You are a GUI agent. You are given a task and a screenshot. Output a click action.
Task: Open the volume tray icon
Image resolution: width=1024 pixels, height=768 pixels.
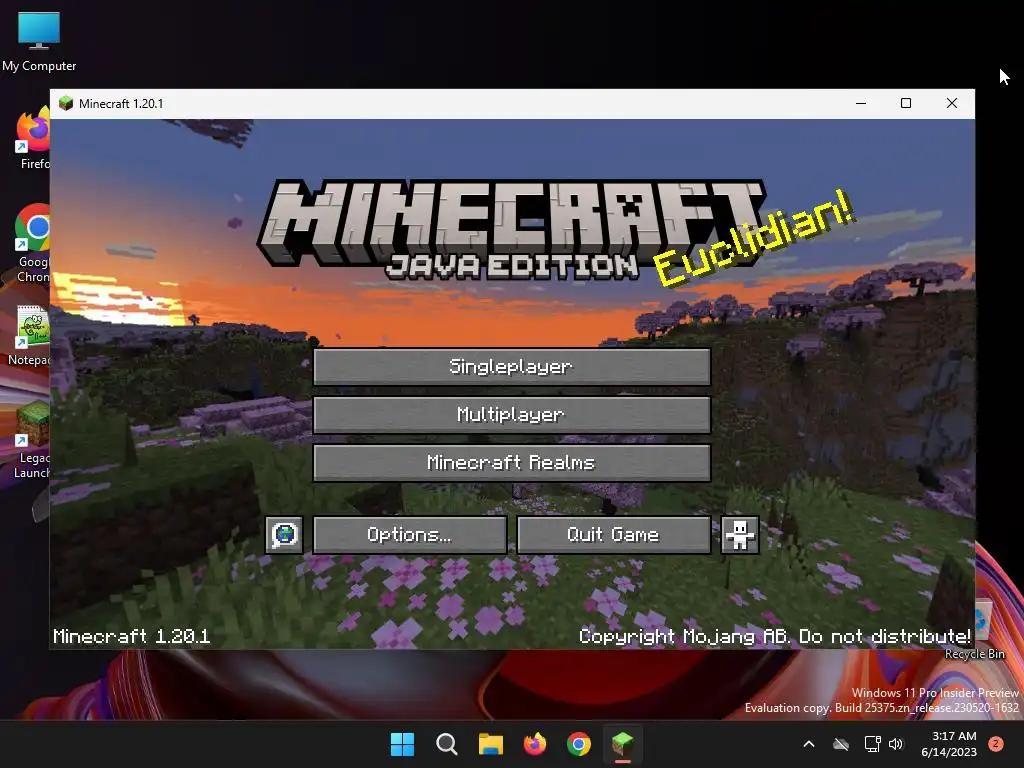(895, 744)
